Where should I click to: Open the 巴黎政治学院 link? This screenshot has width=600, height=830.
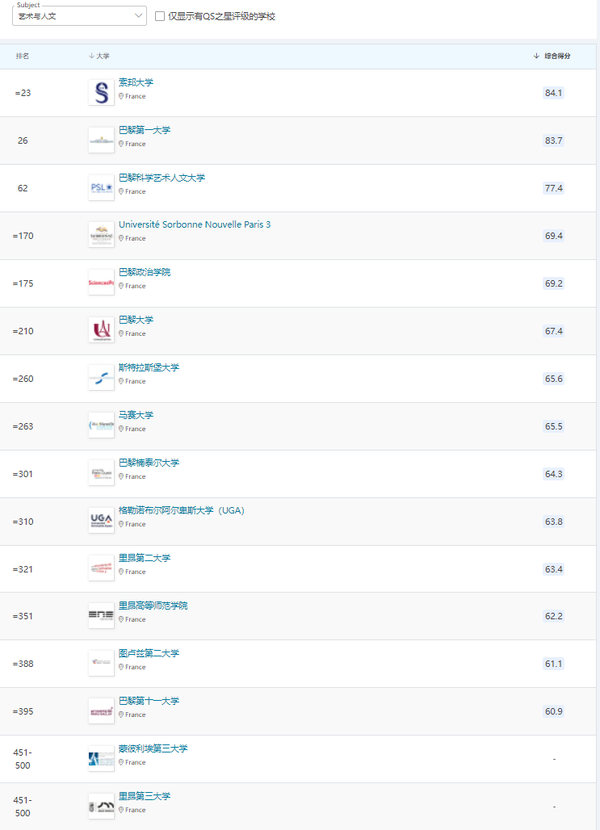(145, 272)
